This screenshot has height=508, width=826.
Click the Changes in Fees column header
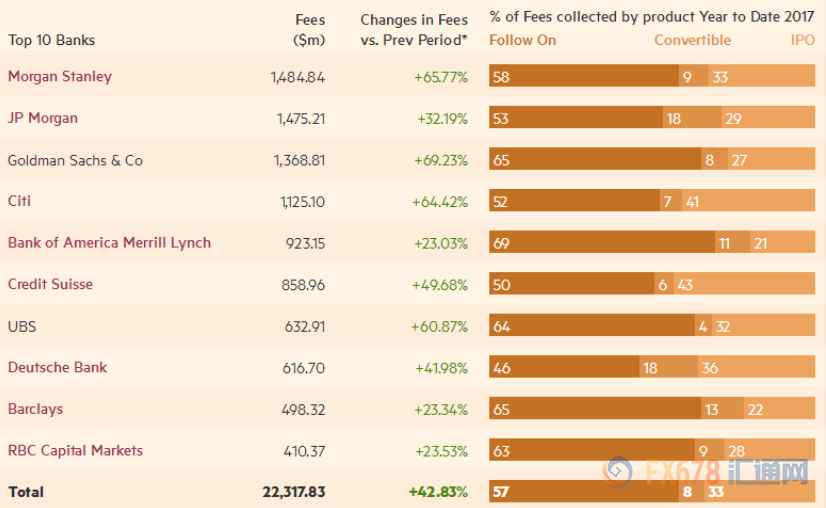[x=414, y=30]
